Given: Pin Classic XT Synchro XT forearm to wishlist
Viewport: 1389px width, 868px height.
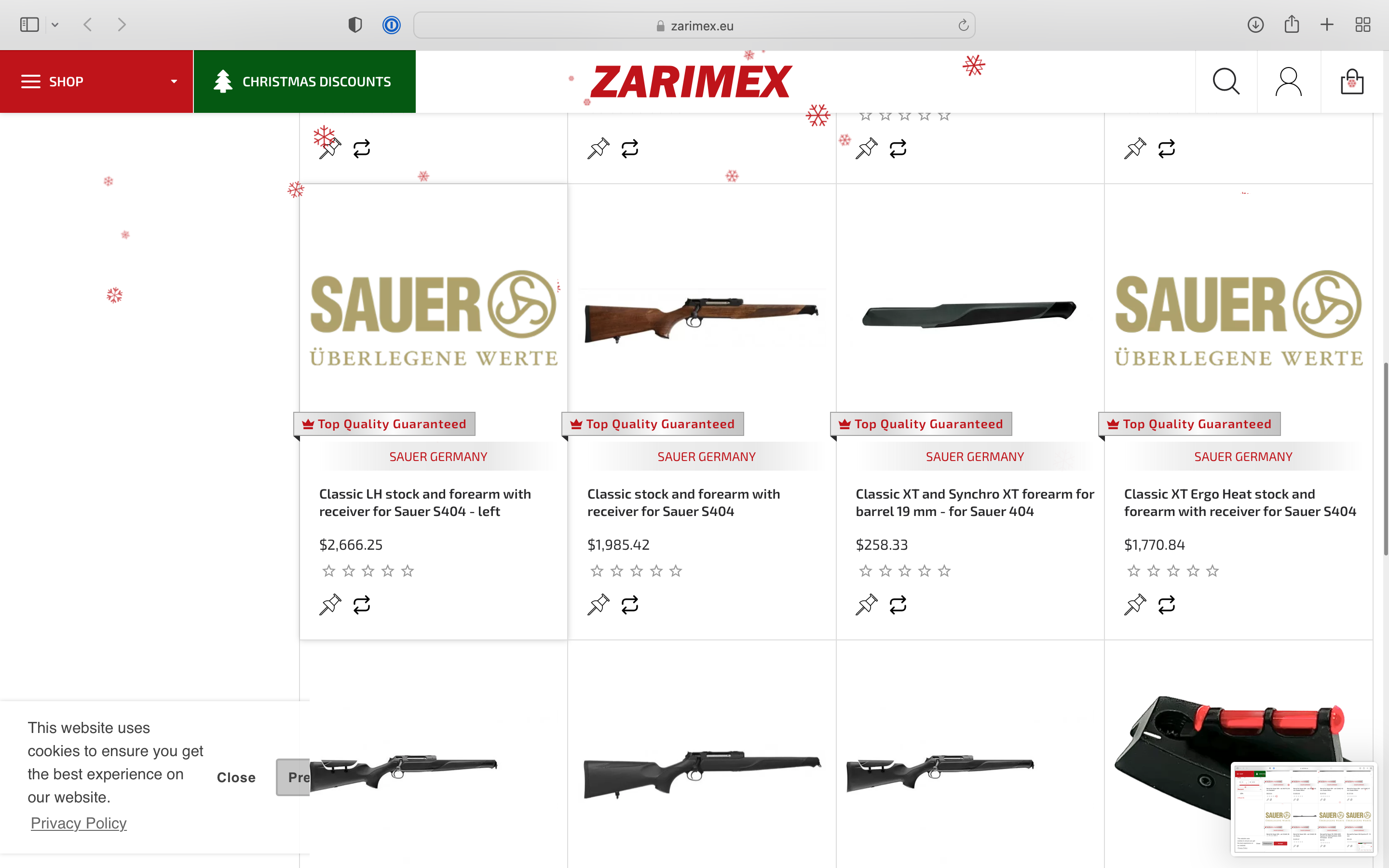Looking at the screenshot, I should coord(866,605).
